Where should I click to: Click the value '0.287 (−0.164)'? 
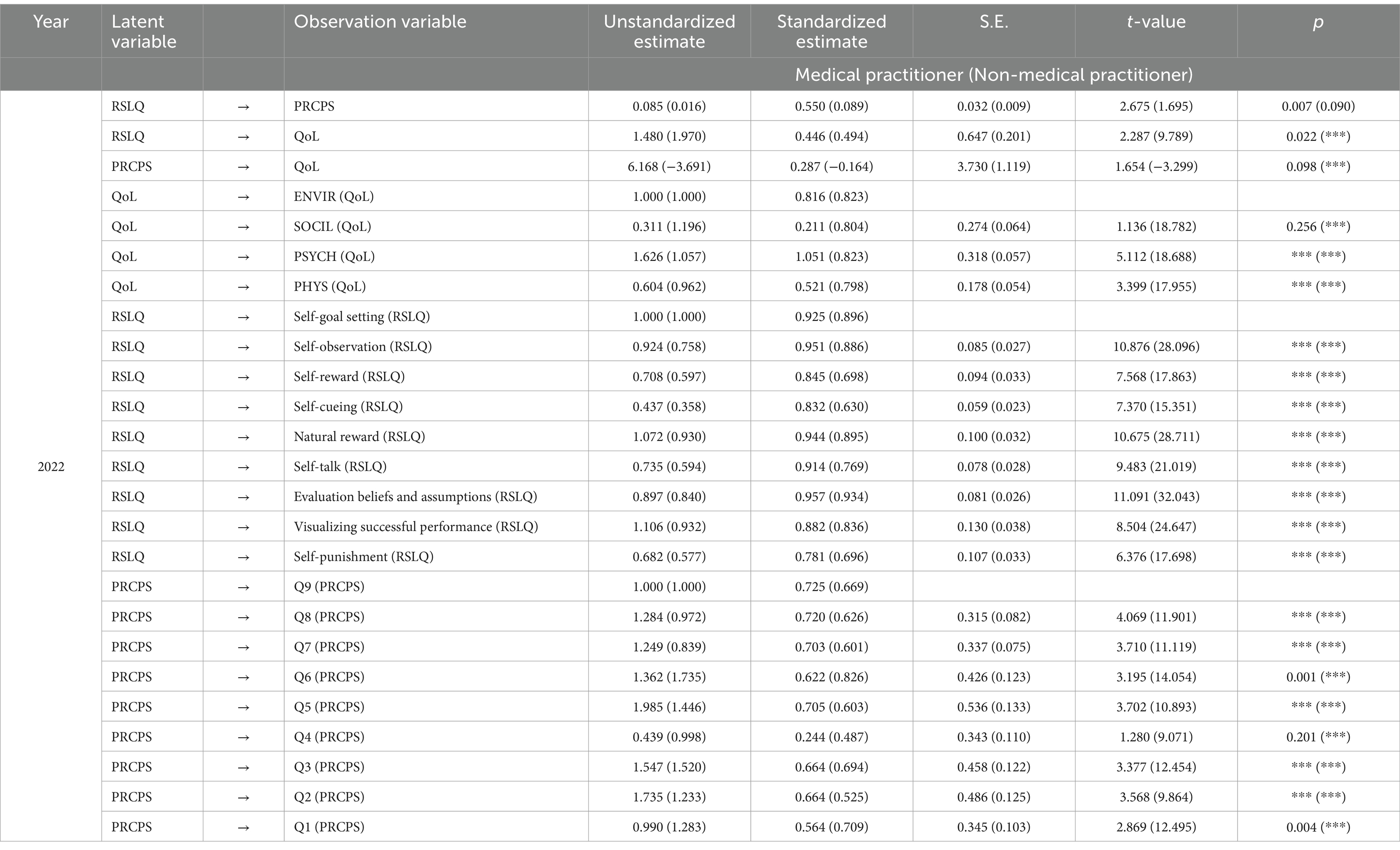click(831, 167)
